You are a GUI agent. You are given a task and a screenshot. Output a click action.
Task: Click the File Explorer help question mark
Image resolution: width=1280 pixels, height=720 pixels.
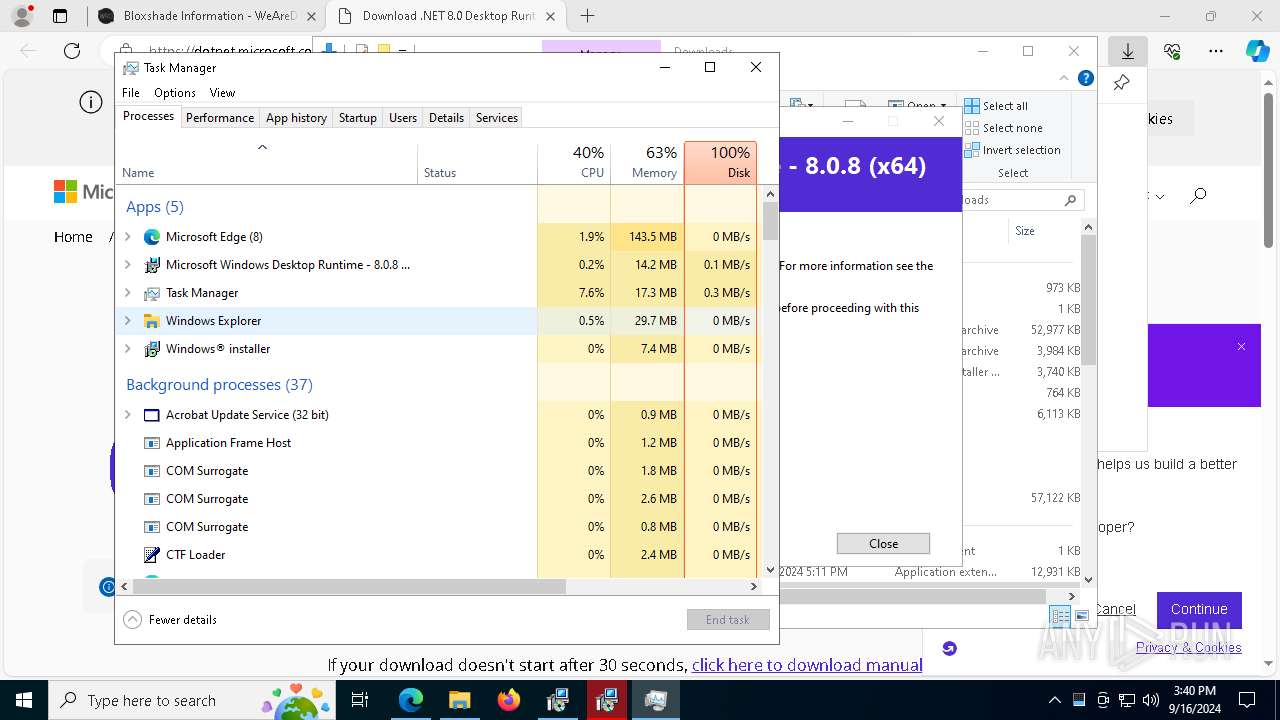click(1086, 78)
